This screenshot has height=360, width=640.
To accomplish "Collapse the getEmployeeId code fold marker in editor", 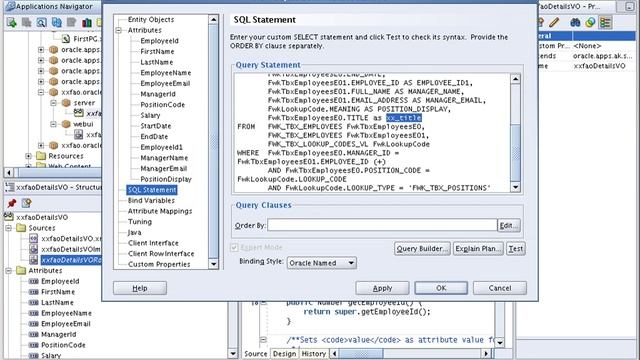I will point(264,303).
